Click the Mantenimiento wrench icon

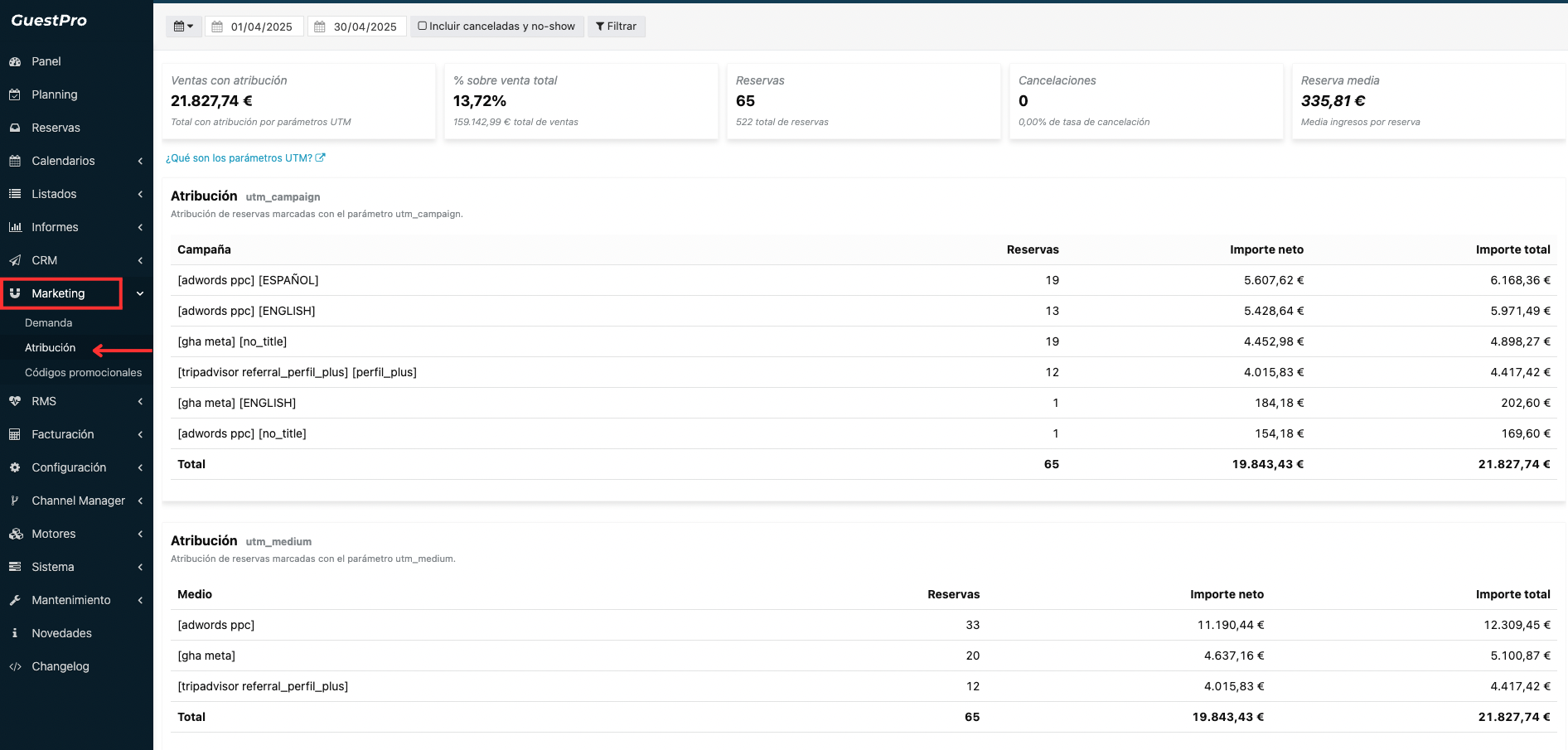(15, 600)
